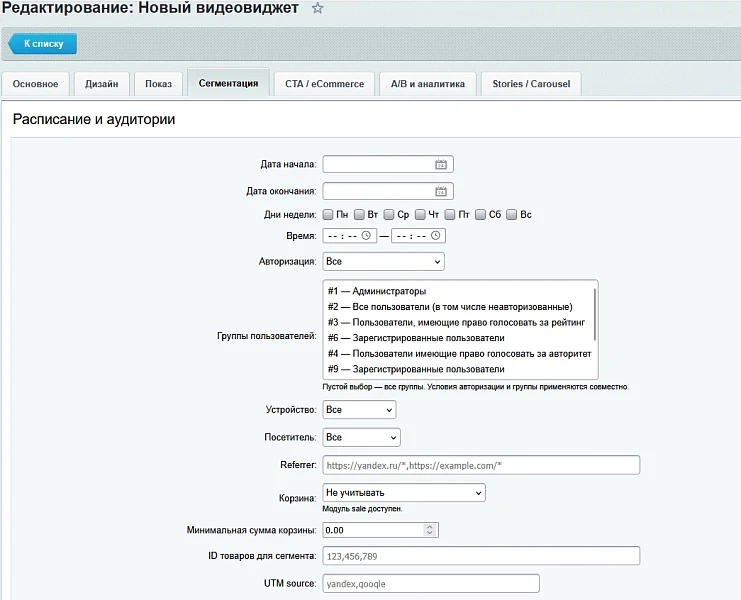This screenshot has height=600, width=741.
Task: Focus the end time input
Action: 418,235
